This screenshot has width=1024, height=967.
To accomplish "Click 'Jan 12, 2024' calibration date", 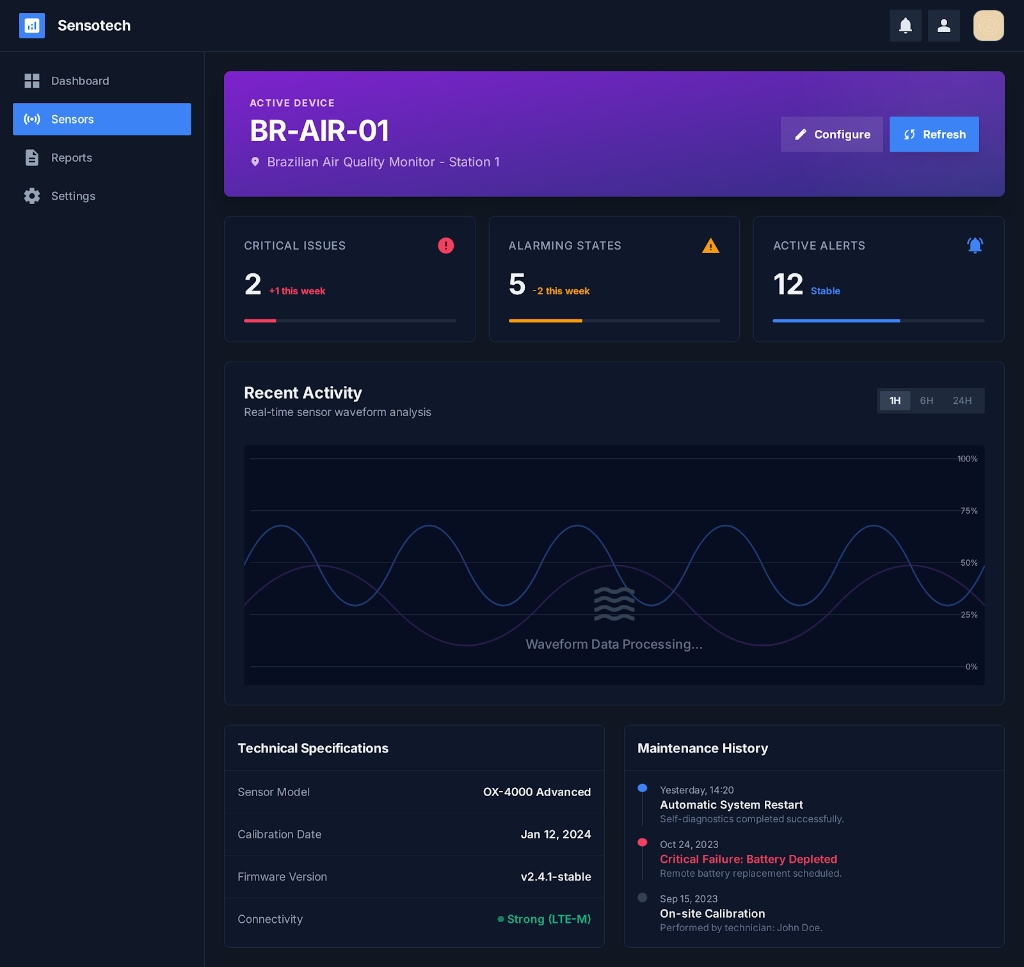I will click(x=556, y=834).
